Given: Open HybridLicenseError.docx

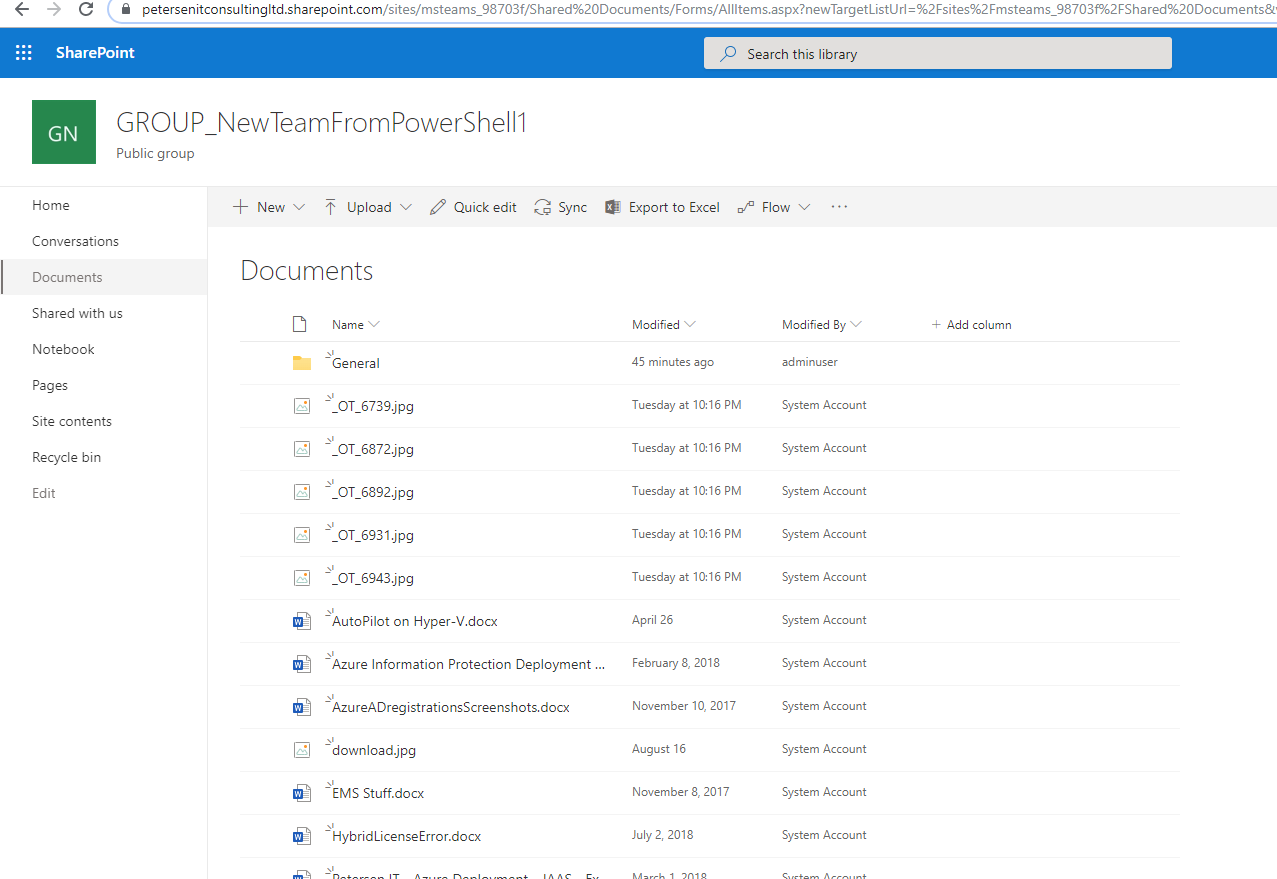Looking at the screenshot, I should (407, 836).
